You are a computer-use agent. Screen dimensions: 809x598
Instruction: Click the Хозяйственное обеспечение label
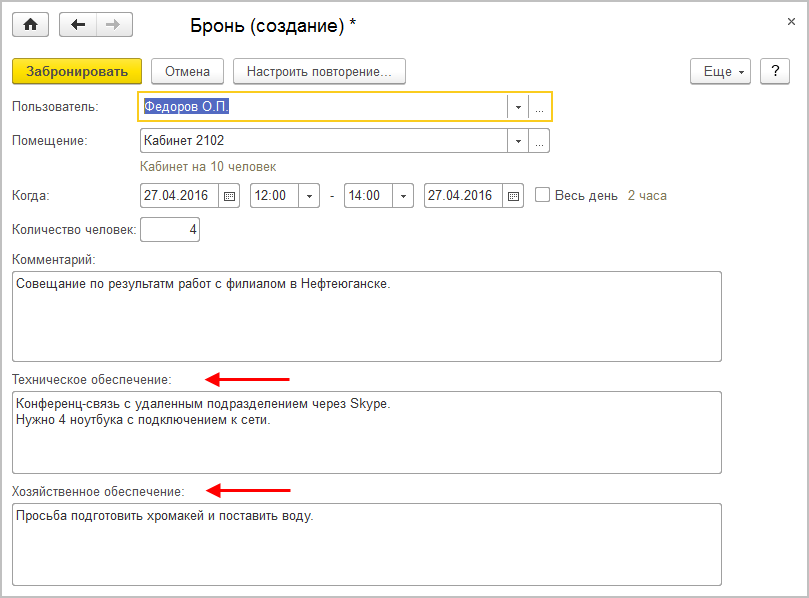98,492
